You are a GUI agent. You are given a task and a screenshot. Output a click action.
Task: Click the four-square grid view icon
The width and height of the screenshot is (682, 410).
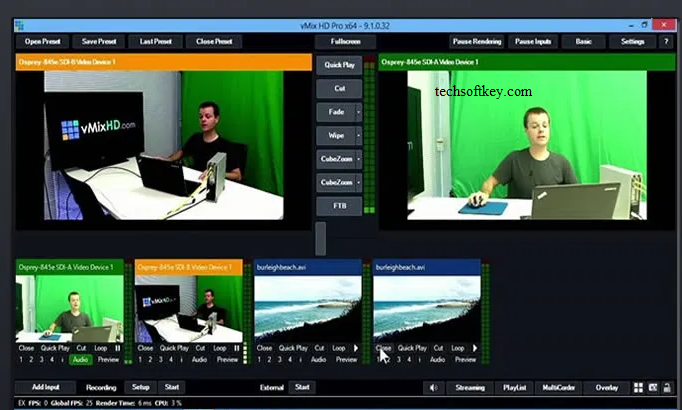[638, 387]
